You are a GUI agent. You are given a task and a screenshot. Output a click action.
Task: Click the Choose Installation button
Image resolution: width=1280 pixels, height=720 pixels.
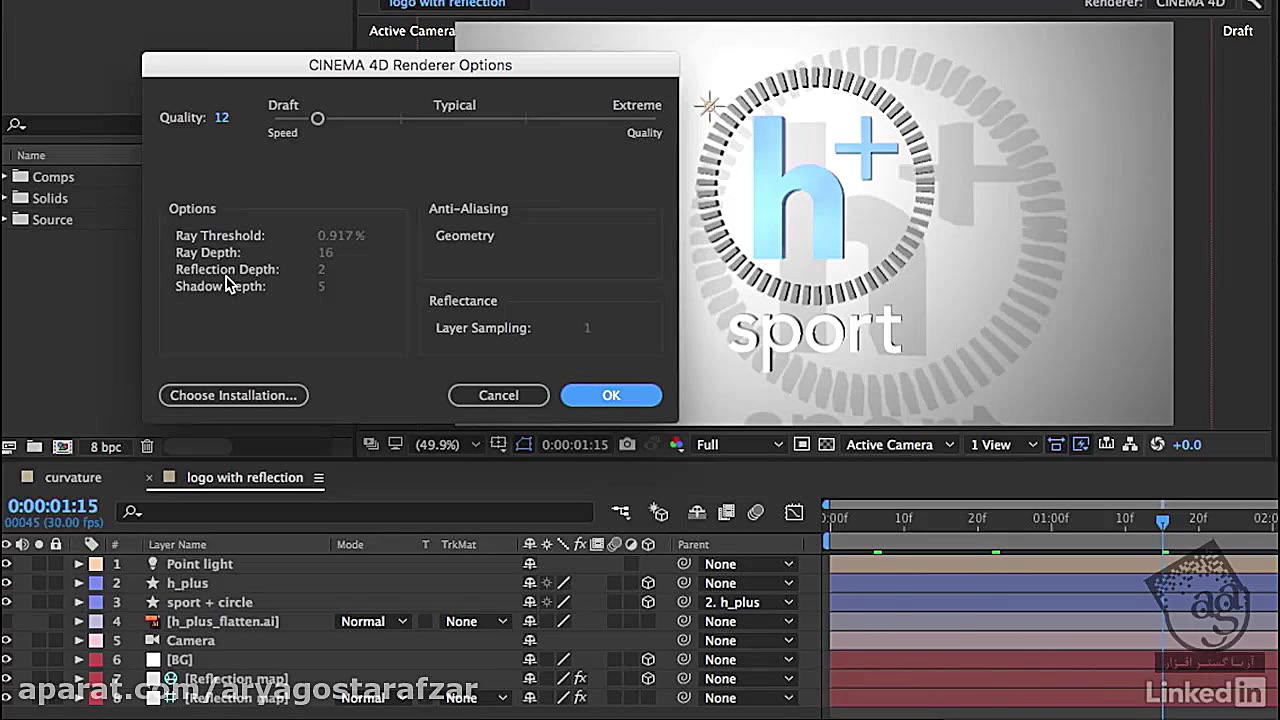(233, 395)
